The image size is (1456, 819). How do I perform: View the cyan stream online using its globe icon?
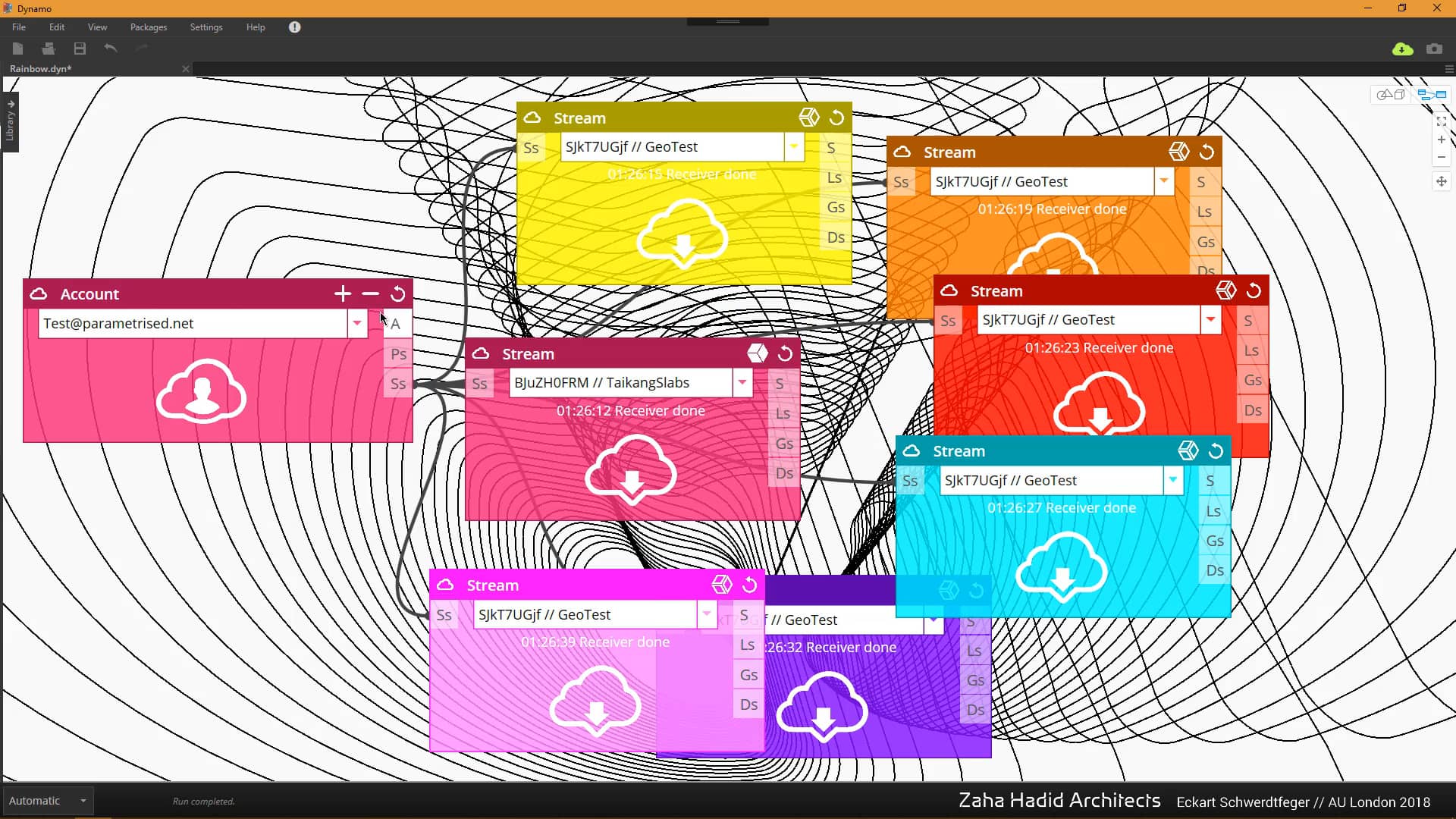pyautogui.click(x=1188, y=450)
